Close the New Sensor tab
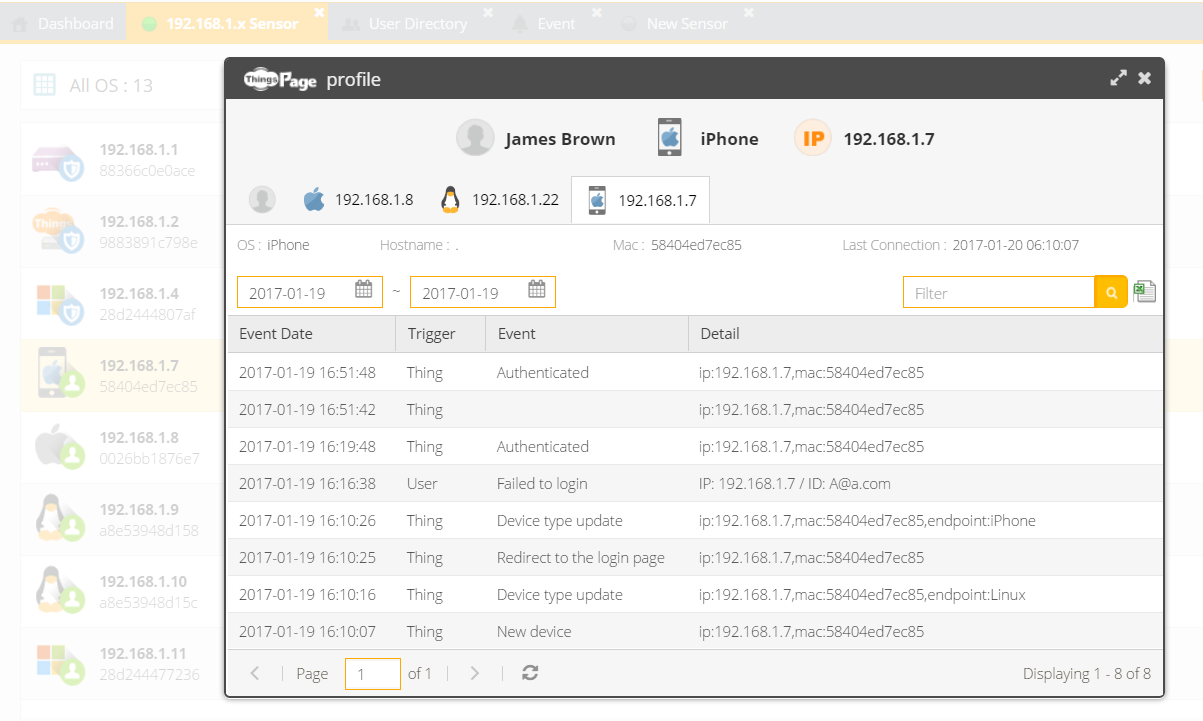This screenshot has height=721, width=1203. (748, 13)
